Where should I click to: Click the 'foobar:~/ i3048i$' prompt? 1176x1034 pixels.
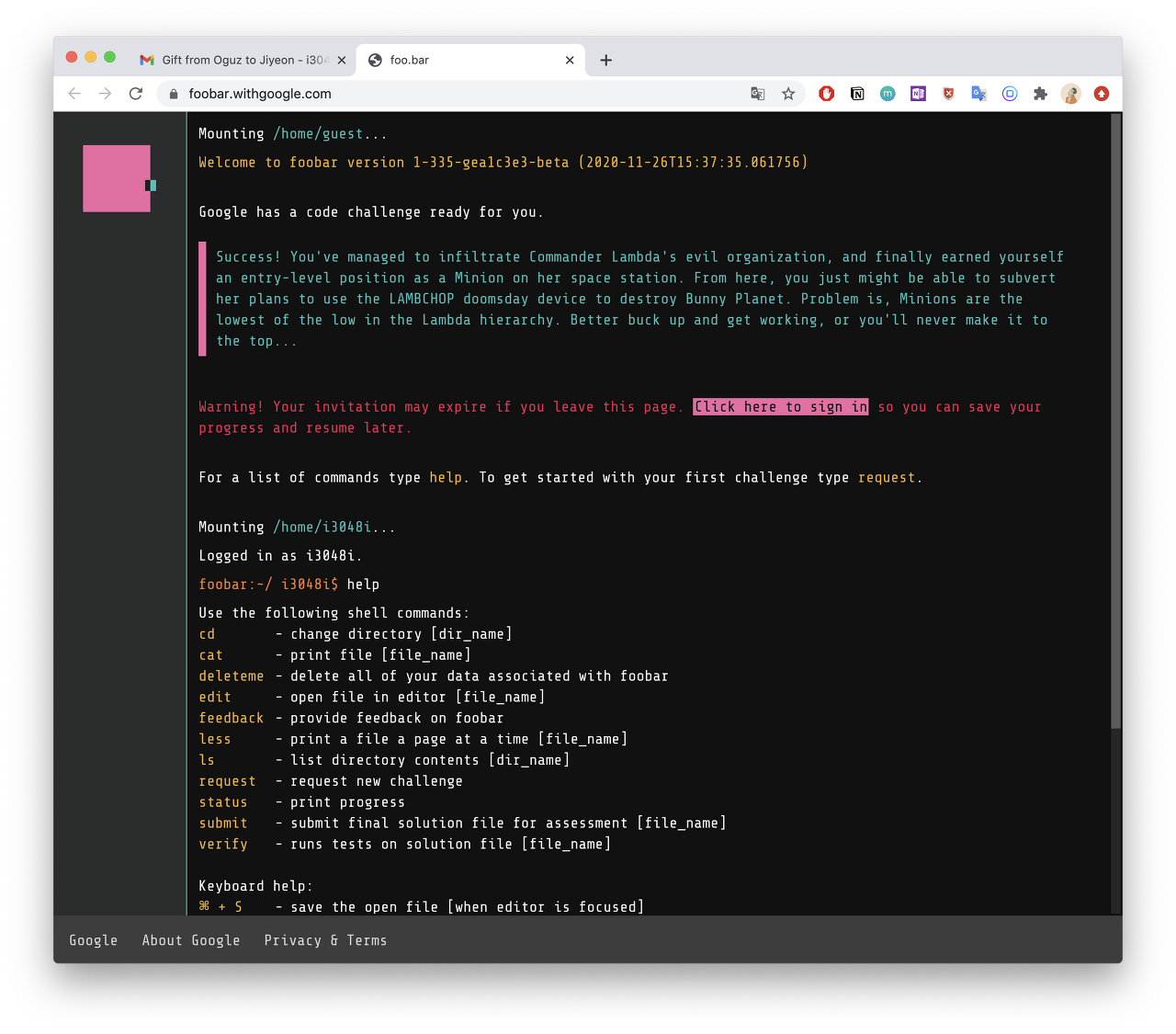(x=268, y=585)
